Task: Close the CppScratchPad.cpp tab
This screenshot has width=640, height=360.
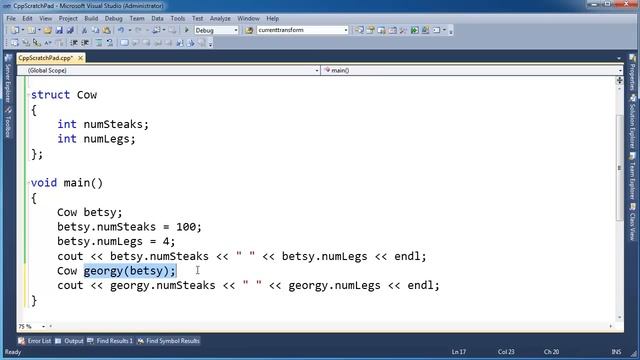Action: pos(80,58)
